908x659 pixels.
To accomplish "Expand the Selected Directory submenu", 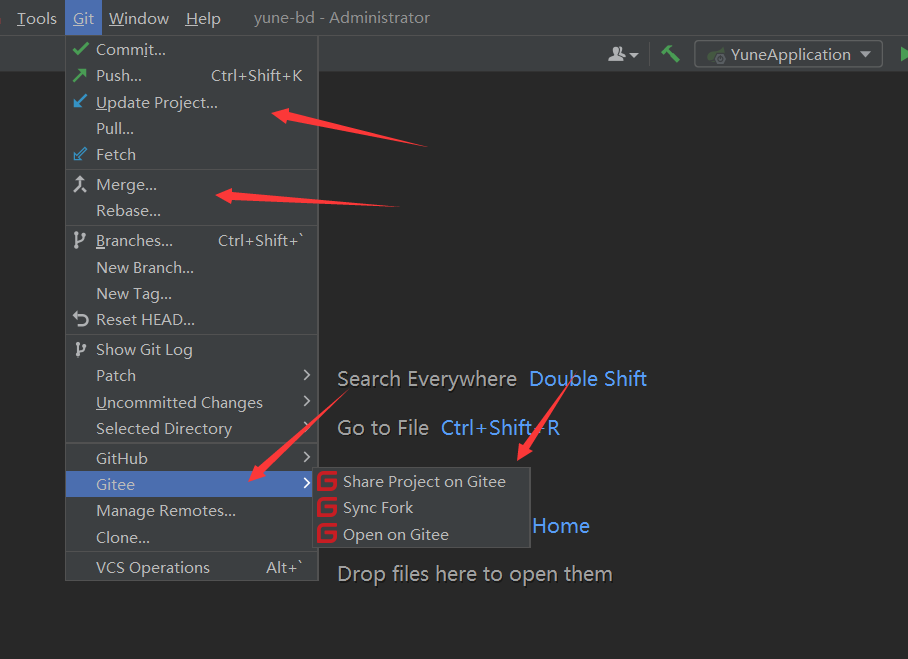I will click(307, 427).
